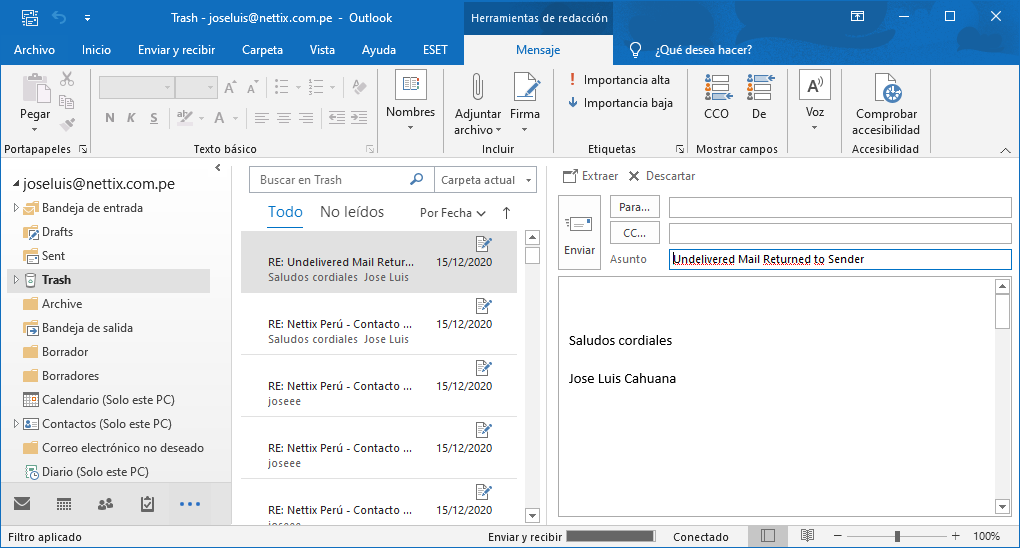Click the Copiar format painter brush icon
This screenshot has height=548, width=1020.
(66, 124)
